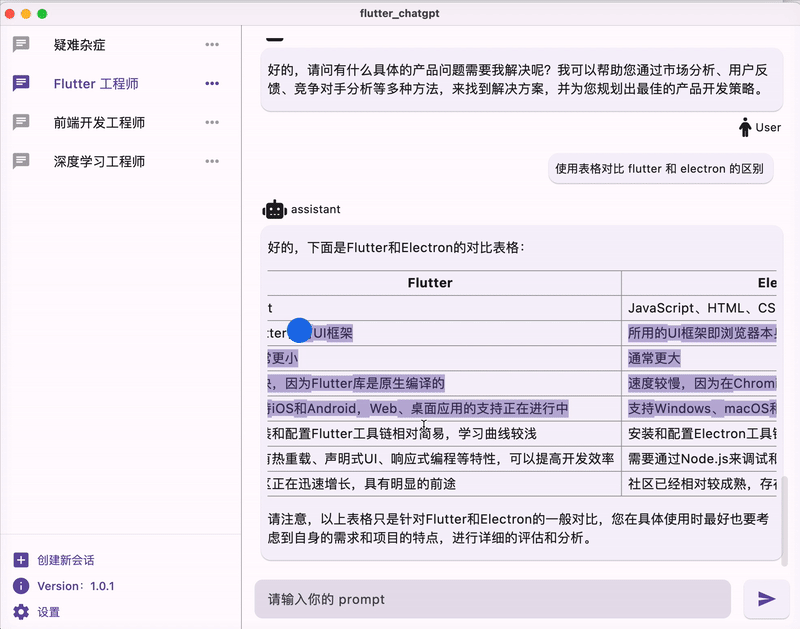Open the 前端开发工程师 conversation

[99, 122]
